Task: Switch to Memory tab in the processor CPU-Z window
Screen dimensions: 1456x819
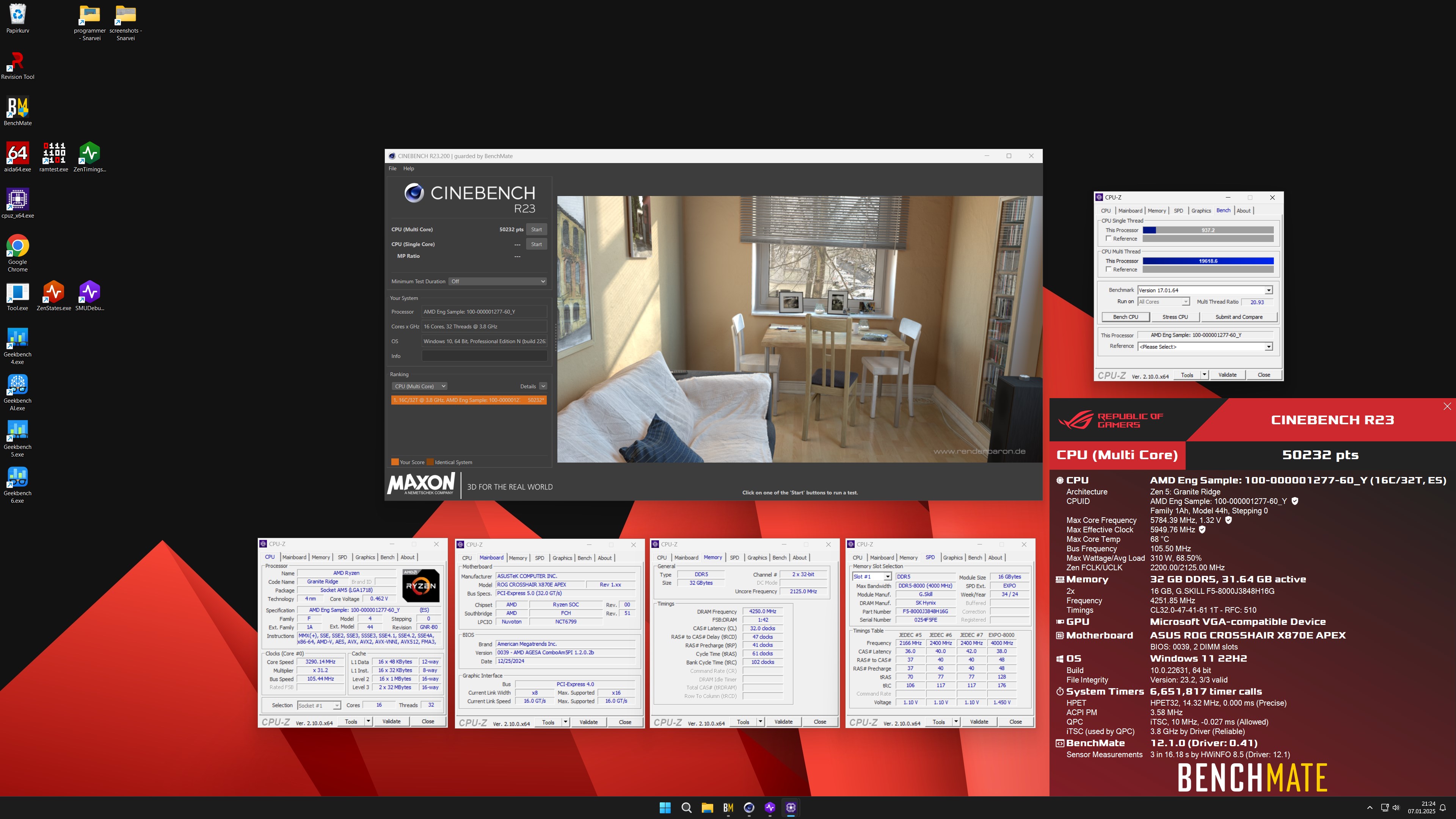Action: (x=320, y=557)
